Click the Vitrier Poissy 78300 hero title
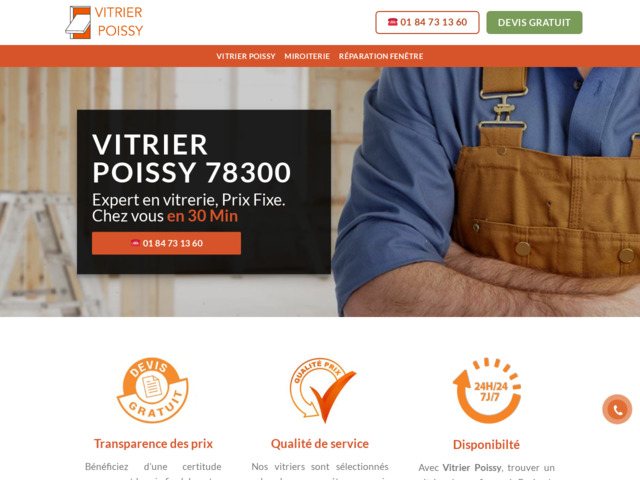This screenshot has height=480, width=640. pyautogui.click(x=191, y=158)
